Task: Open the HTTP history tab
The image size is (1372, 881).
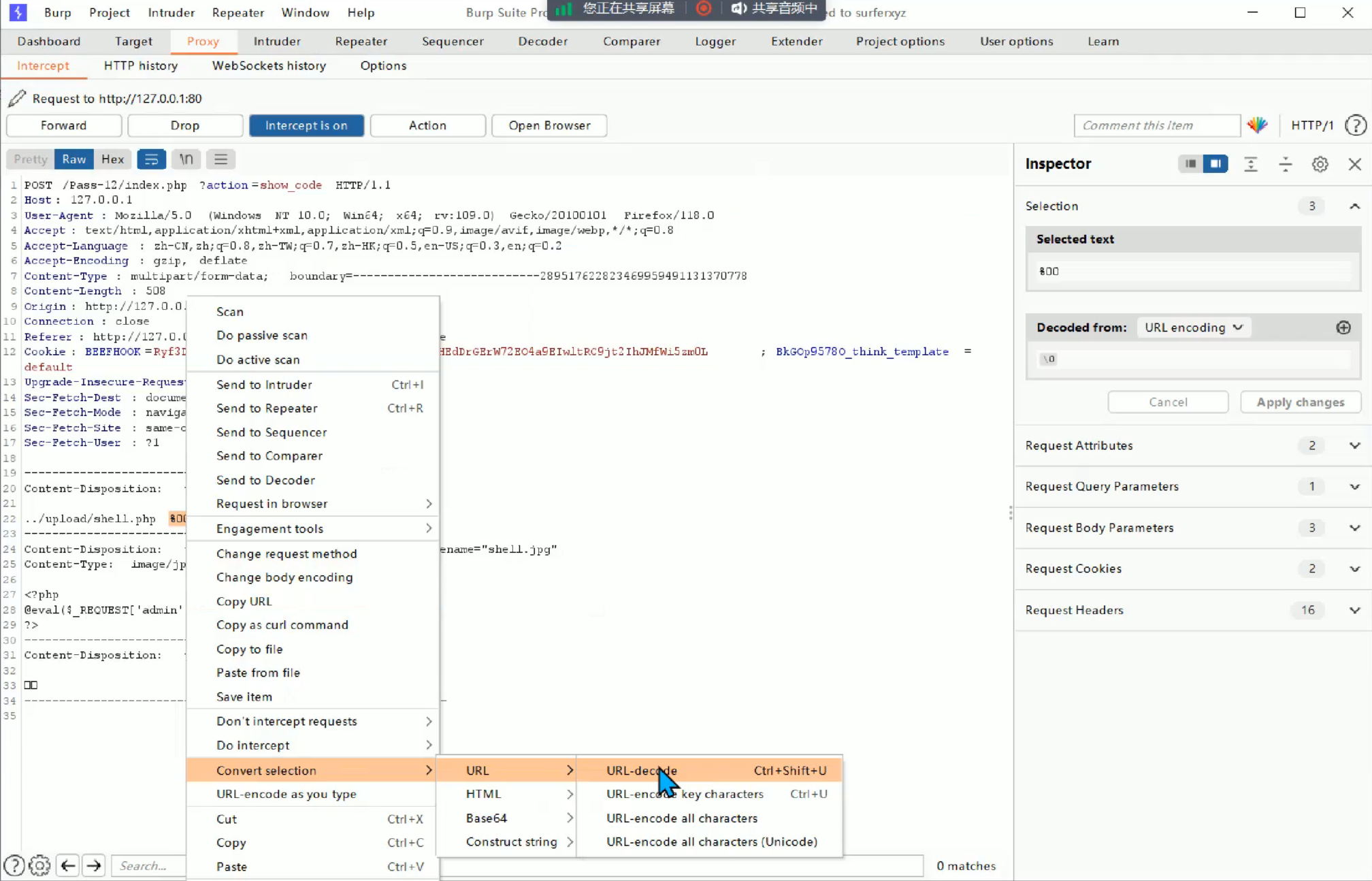Action: point(141,65)
